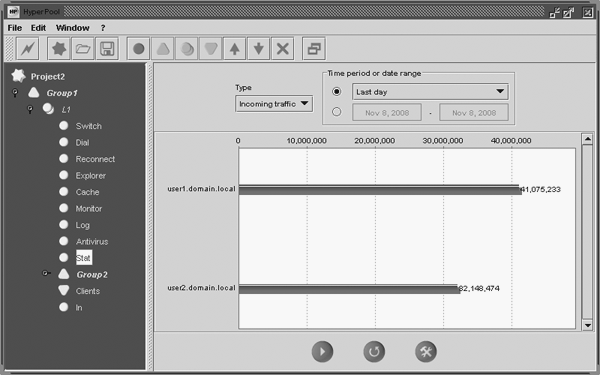Image resolution: width=600 pixels, height=375 pixels.
Task: Select the In tree item
Action: point(78,308)
